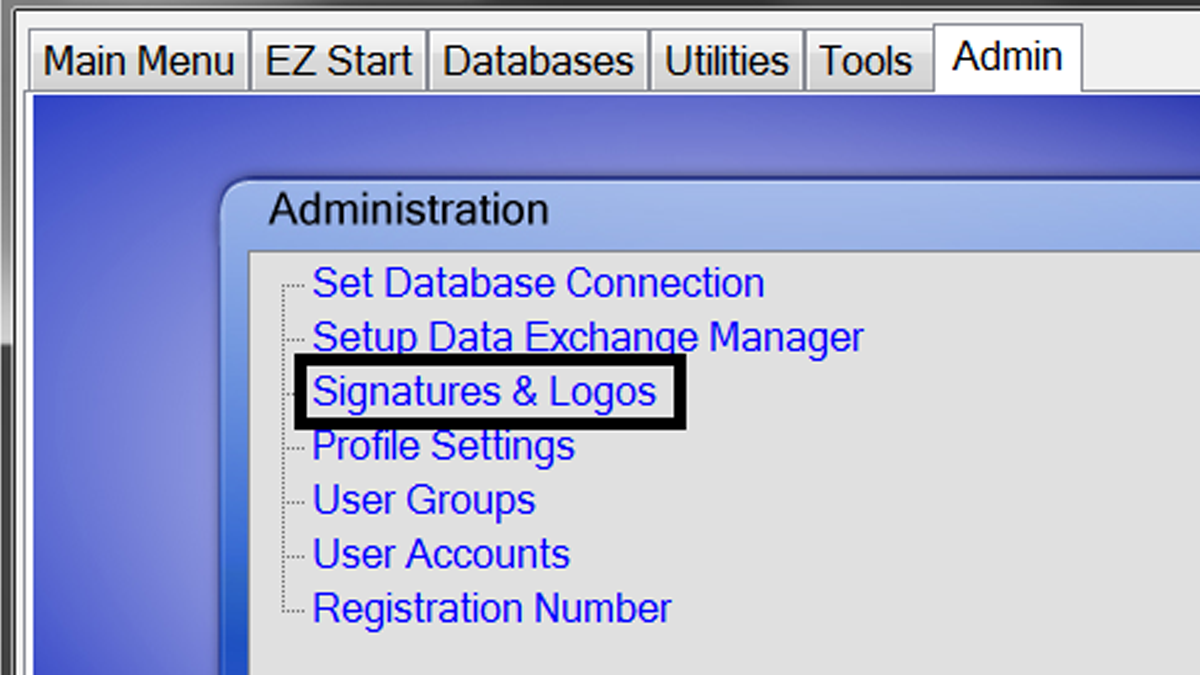Click Profile Settings under Administration
1200x675 pixels.
coord(443,445)
